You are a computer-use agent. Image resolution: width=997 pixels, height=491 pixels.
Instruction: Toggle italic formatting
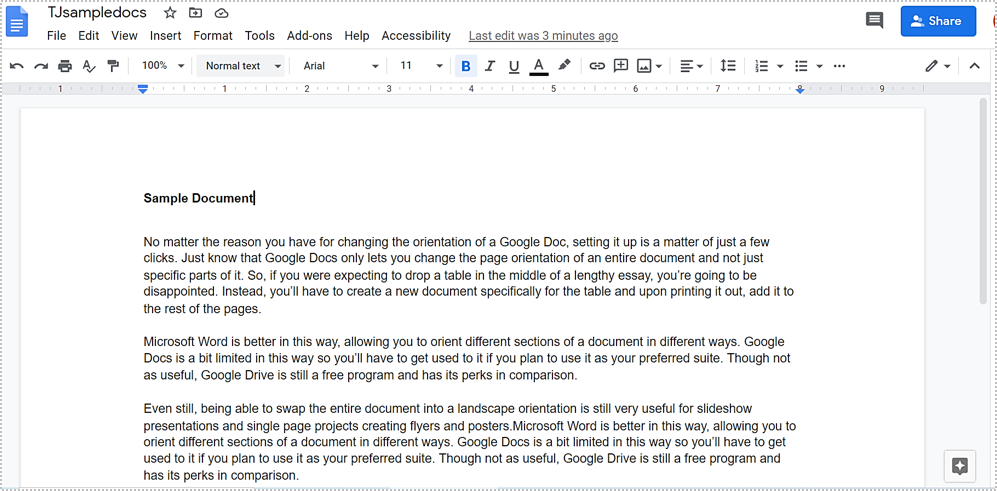click(490, 66)
